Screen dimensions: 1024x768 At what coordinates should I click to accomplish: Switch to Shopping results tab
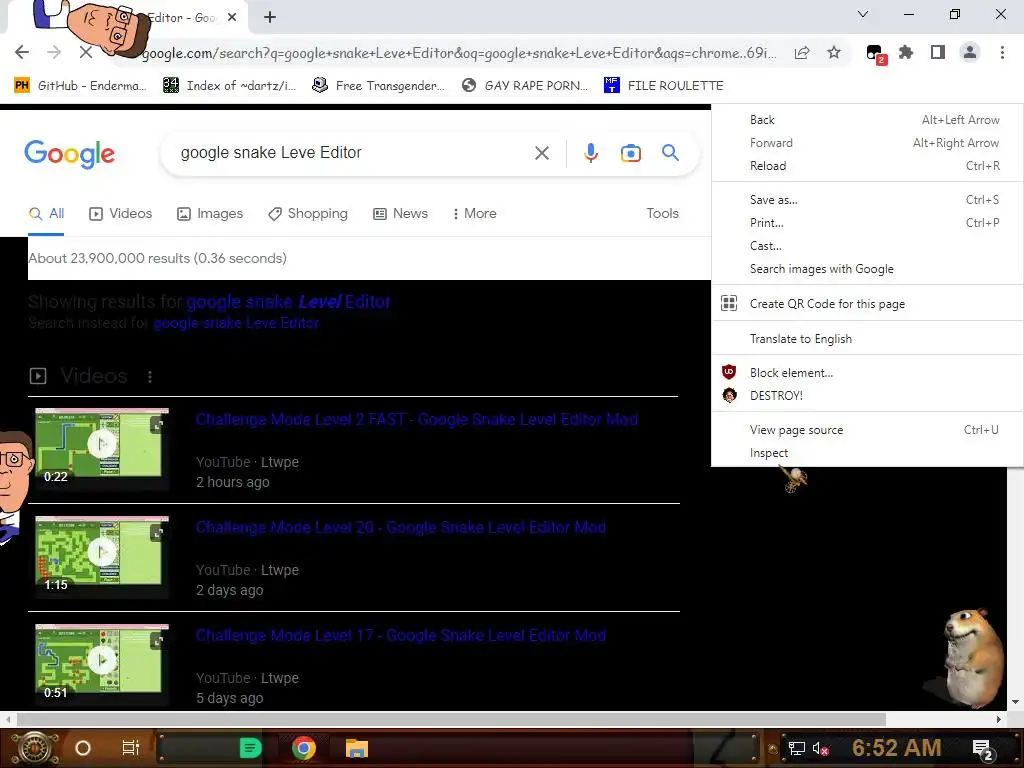(x=308, y=214)
